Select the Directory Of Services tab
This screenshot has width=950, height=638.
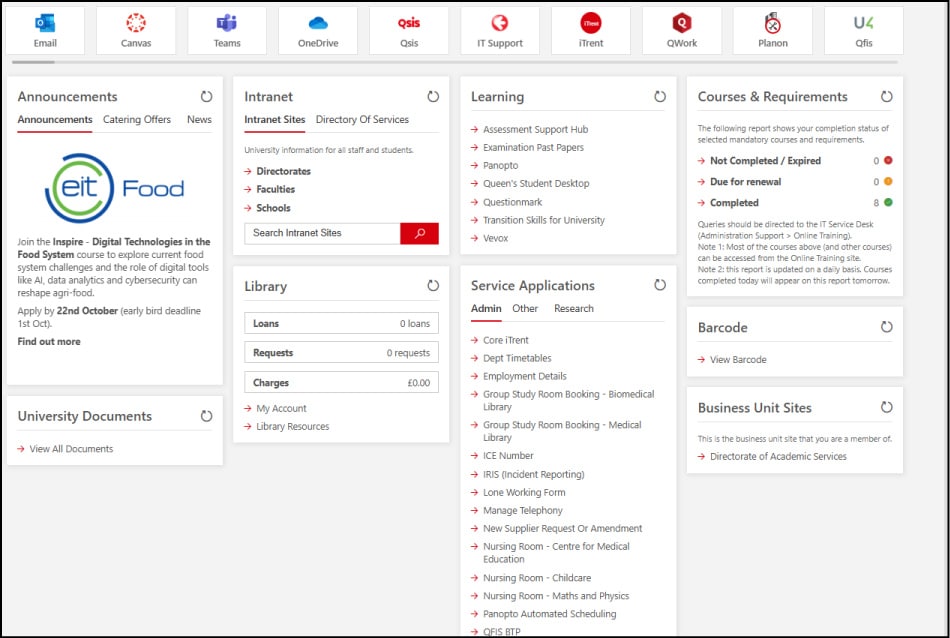(x=362, y=120)
